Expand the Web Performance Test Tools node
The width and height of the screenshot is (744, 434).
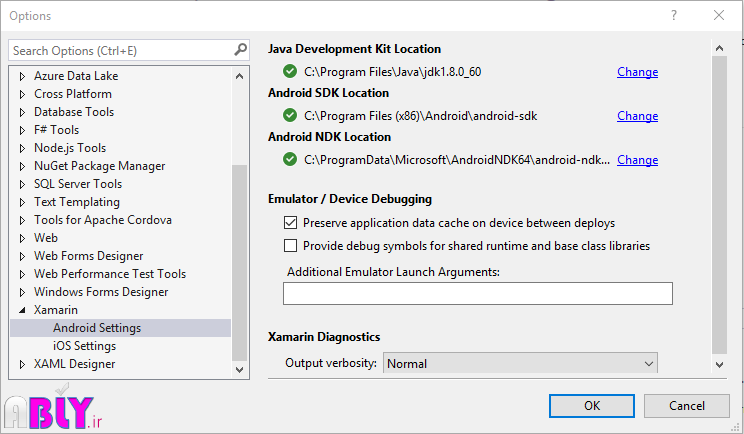tap(22, 274)
